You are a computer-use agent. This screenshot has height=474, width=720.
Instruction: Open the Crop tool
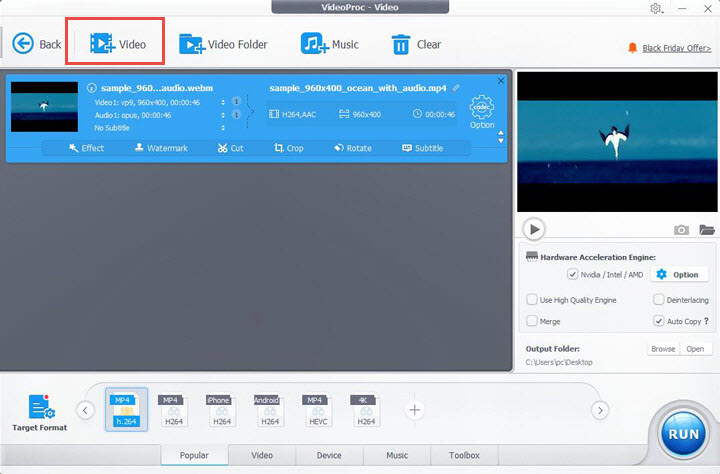289,148
